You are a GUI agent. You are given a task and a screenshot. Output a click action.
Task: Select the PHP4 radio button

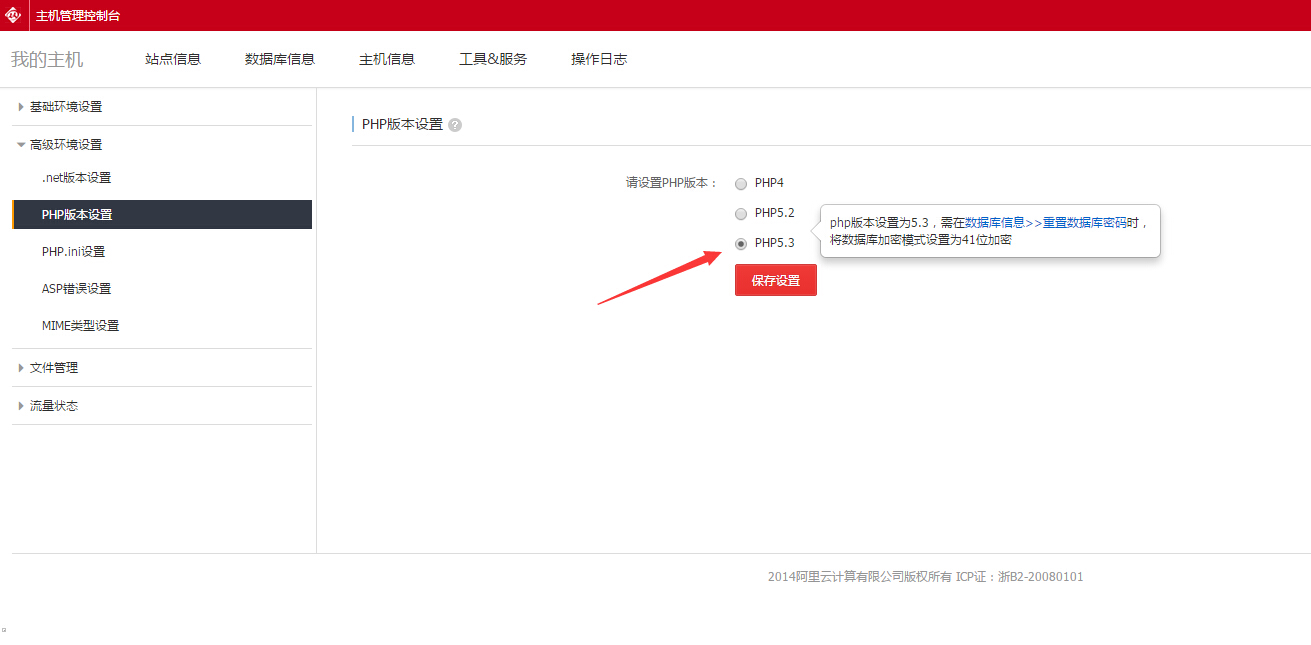(741, 184)
